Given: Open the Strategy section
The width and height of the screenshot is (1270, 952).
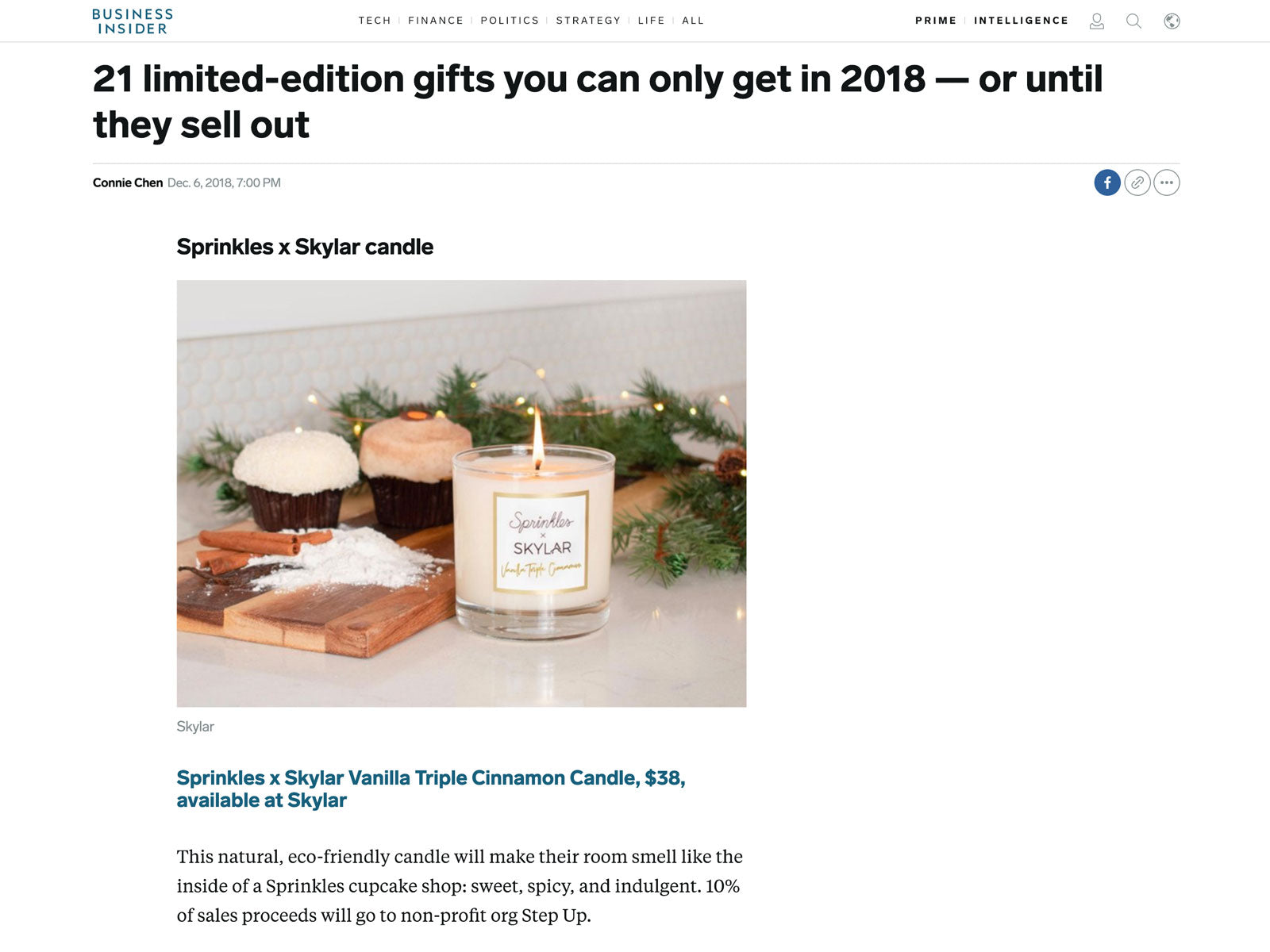Looking at the screenshot, I should (588, 21).
